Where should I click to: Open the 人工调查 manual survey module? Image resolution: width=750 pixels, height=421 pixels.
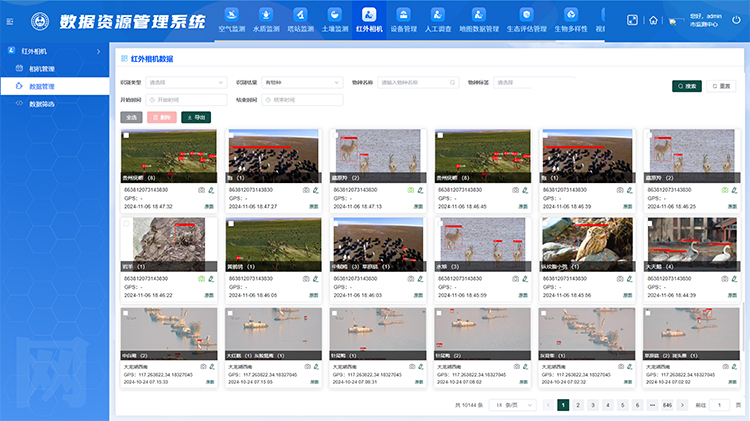tap(438, 20)
